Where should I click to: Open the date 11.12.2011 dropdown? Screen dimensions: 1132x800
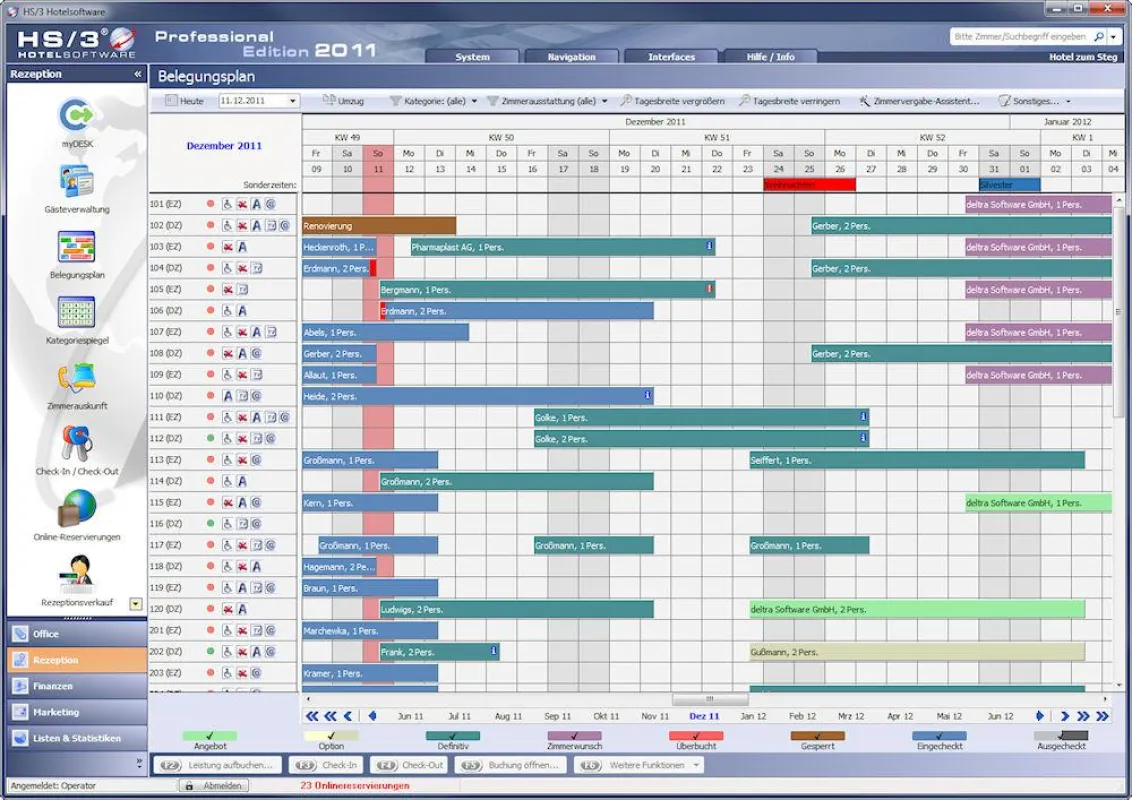point(292,101)
